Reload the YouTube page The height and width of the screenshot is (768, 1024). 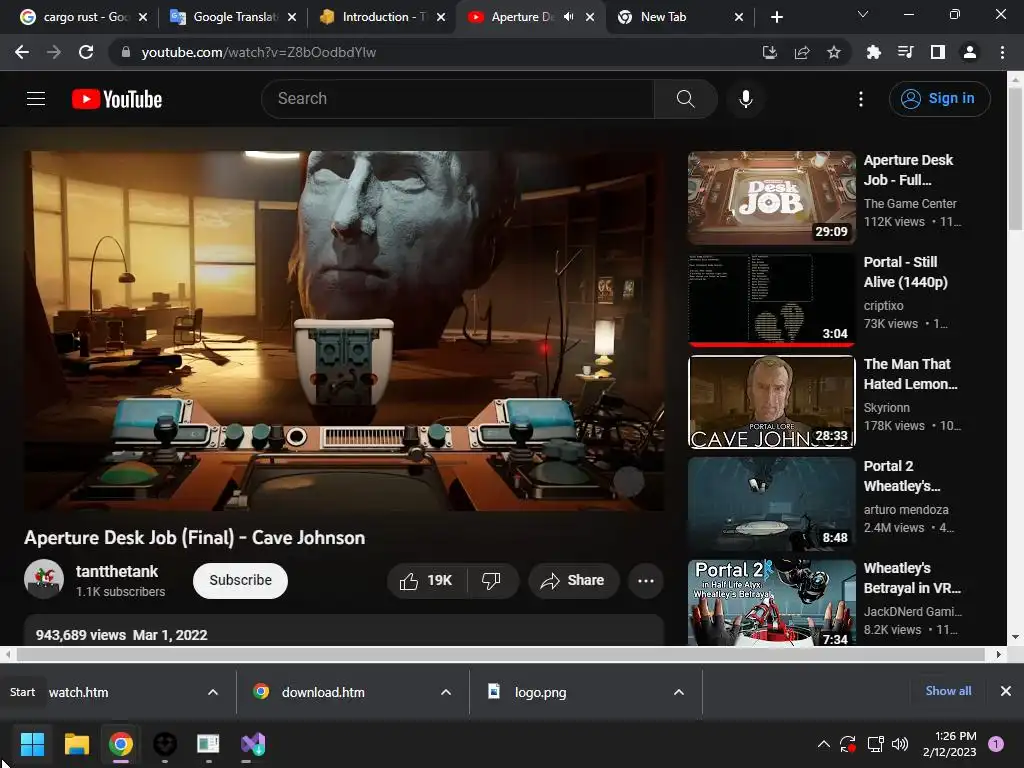[x=86, y=52]
